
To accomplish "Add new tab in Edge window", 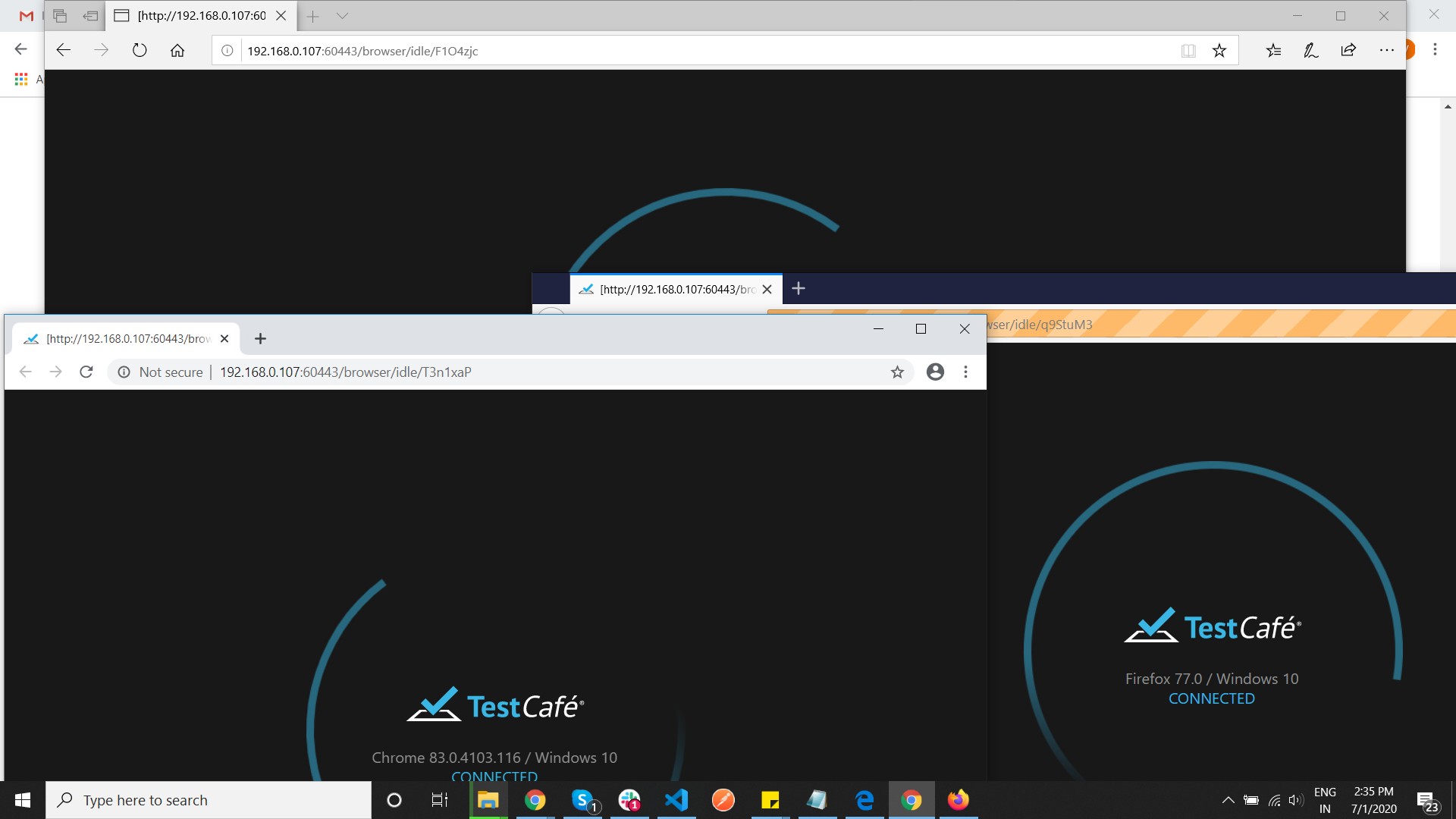I will click(312, 15).
